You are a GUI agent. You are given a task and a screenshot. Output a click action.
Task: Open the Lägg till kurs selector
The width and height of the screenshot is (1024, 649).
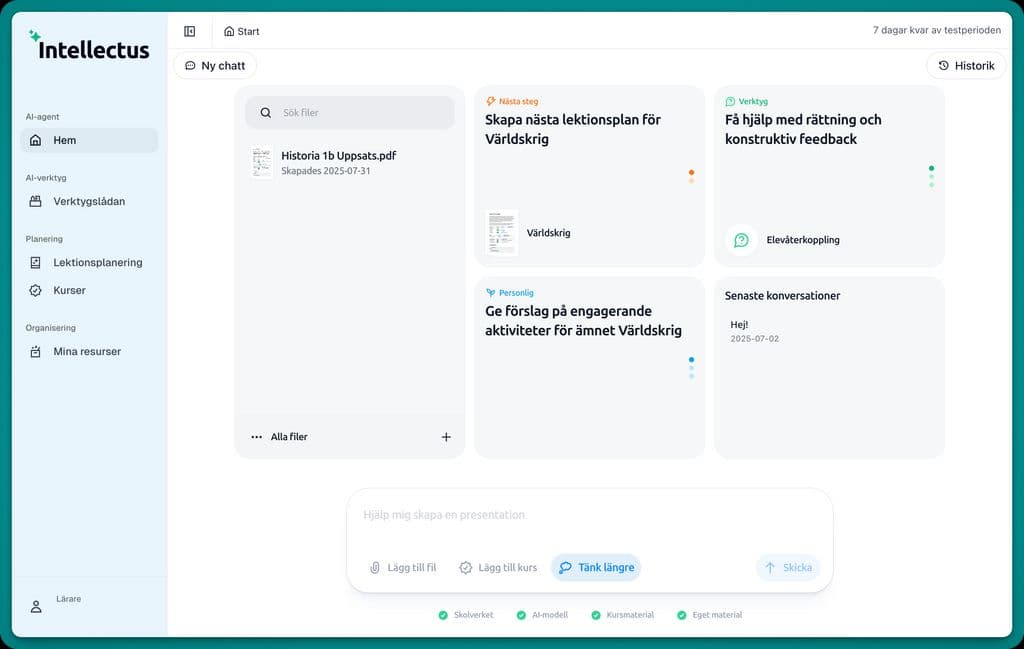pyautogui.click(x=498, y=567)
